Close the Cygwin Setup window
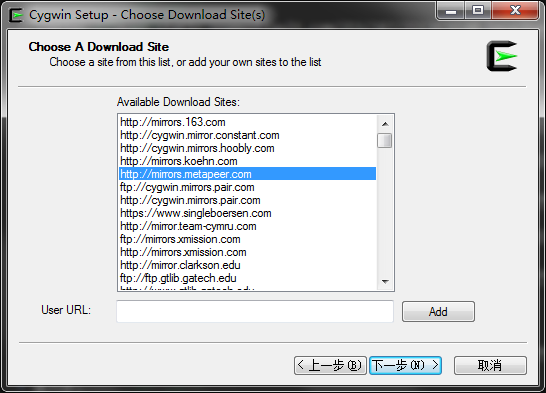 [x=515, y=10]
